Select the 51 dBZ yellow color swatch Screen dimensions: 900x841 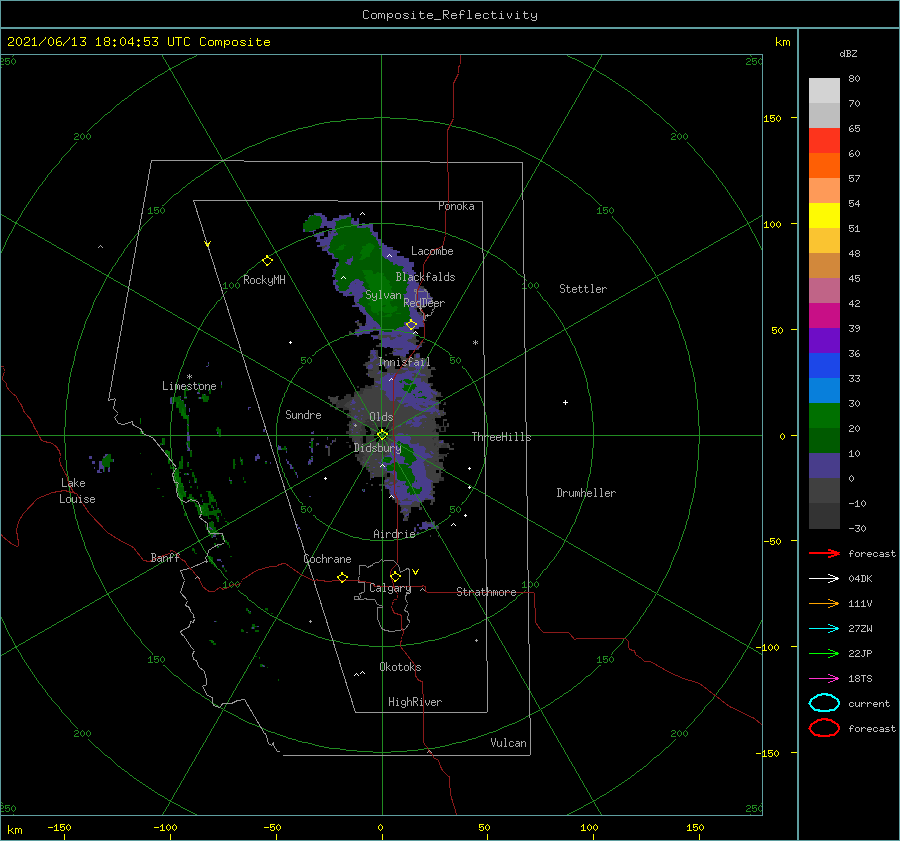tap(824, 215)
